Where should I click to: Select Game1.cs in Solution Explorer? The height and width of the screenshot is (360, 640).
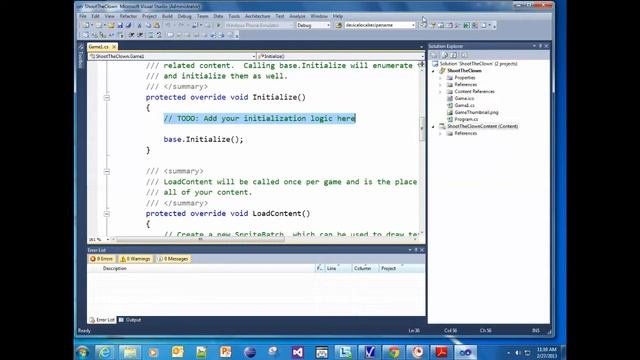tap(464, 105)
